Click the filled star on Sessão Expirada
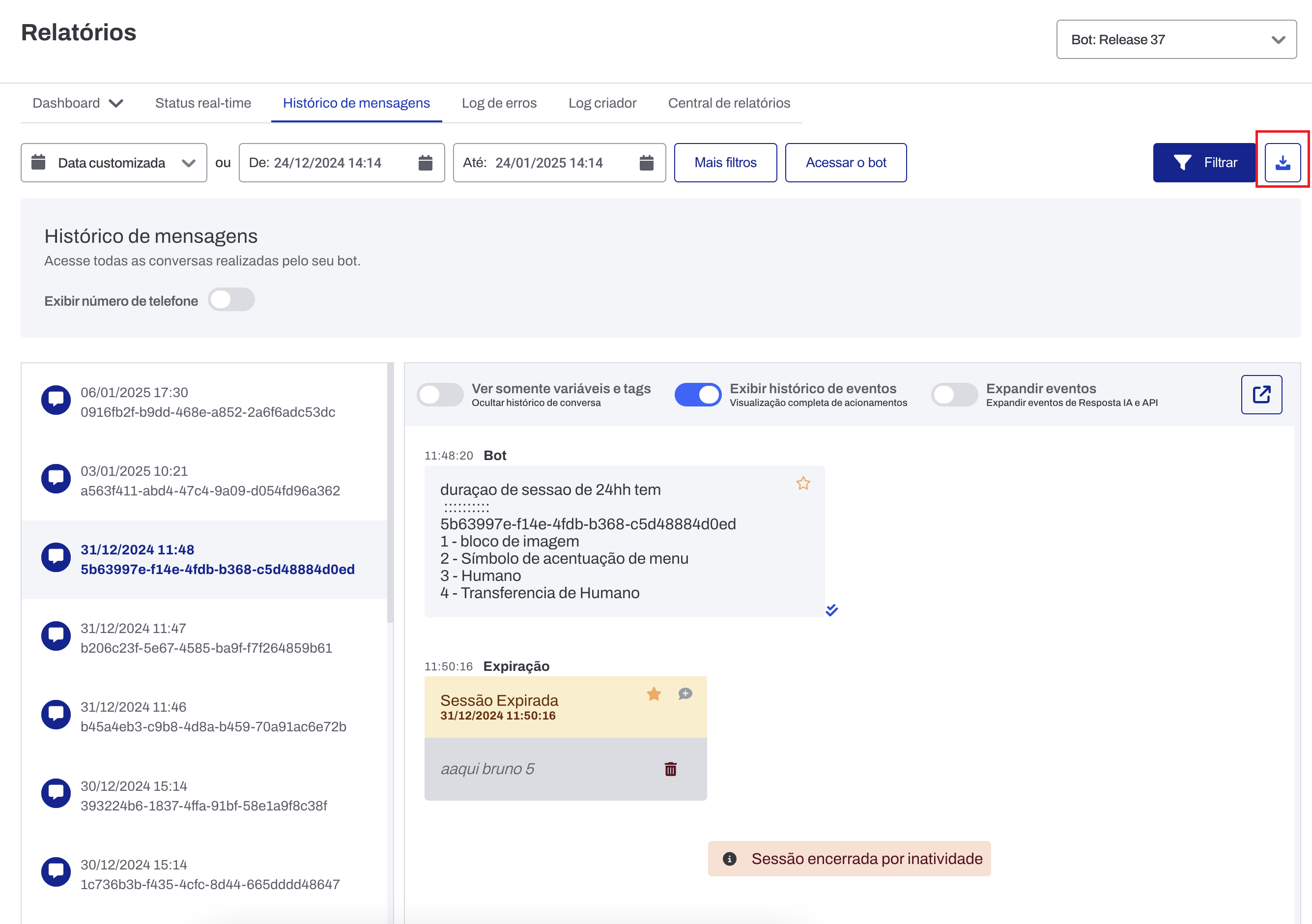The width and height of the screenshot is (1312, 924). pos(654,693)
